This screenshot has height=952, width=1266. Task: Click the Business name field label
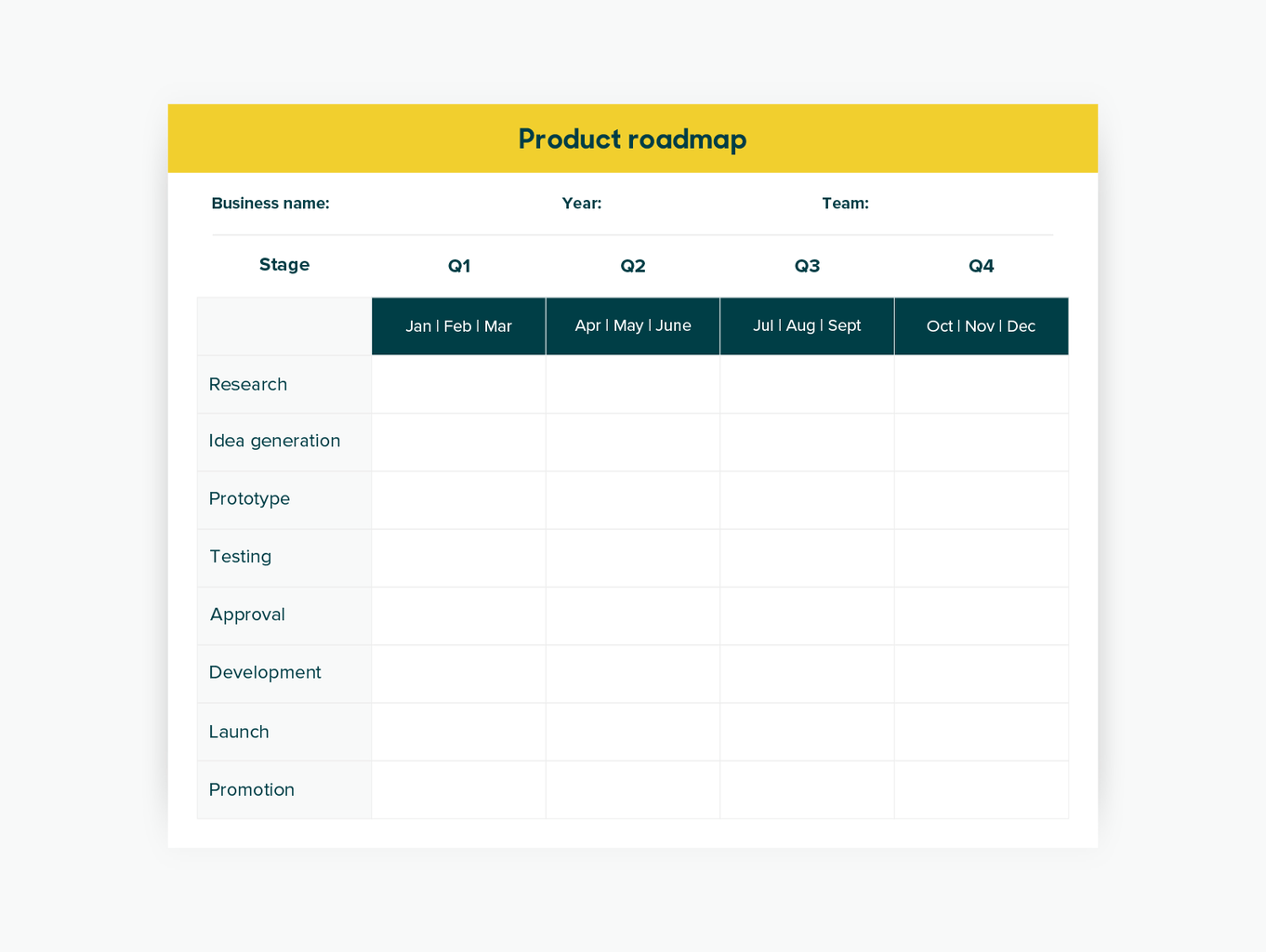(x=270, y=204)
